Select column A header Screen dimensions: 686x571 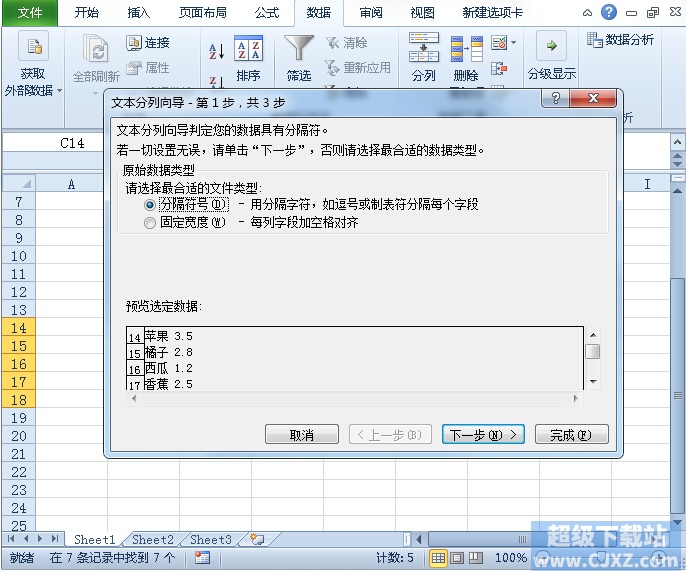(71, 184)
